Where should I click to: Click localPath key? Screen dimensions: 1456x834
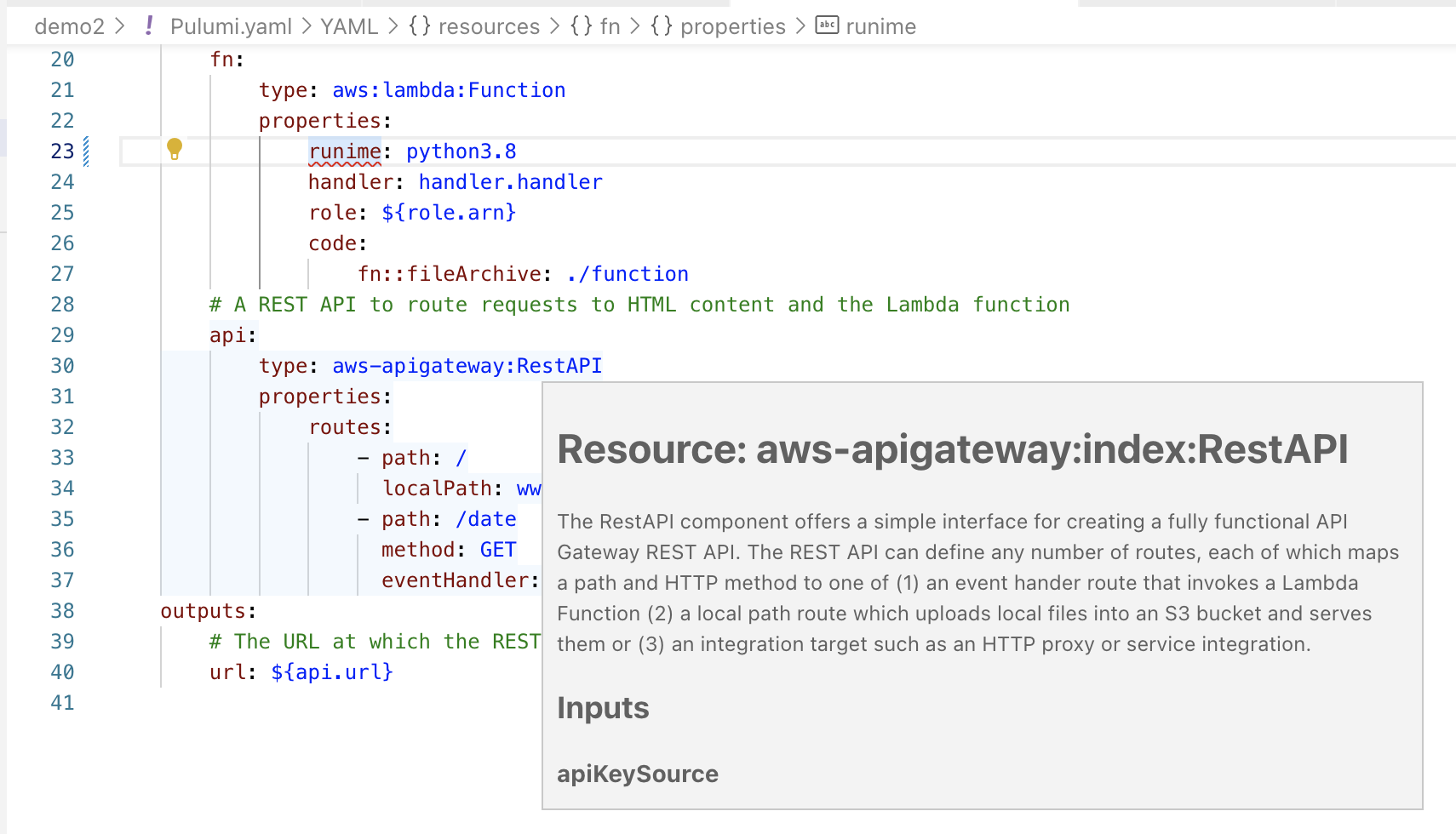[437, 488]
